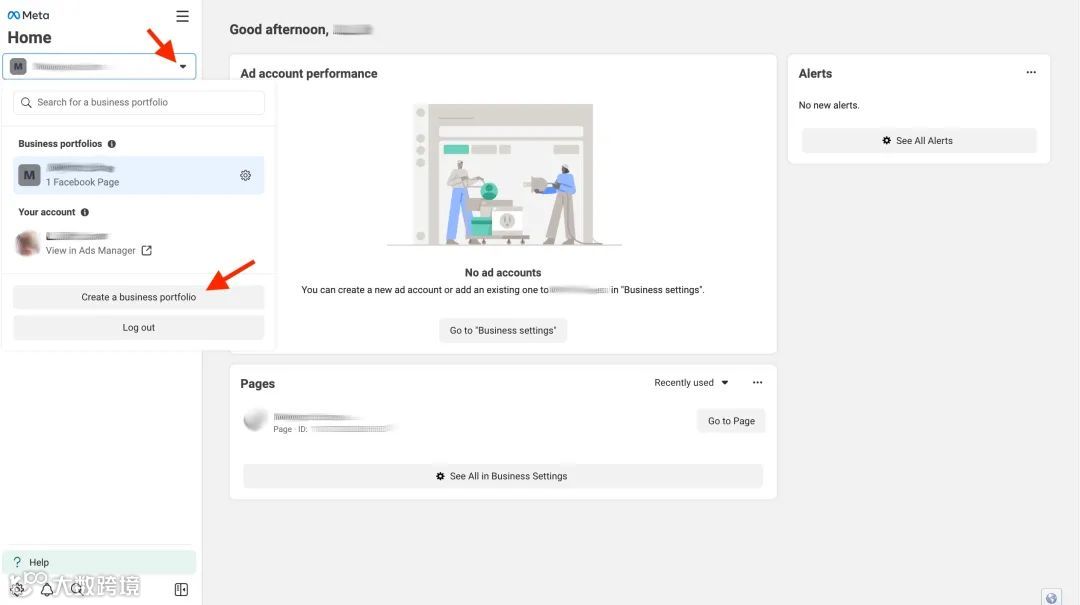This screenshot has width=1080, height=605.
Task: Focus the Search for a business portfolio field
Action: tap(138, 103)
